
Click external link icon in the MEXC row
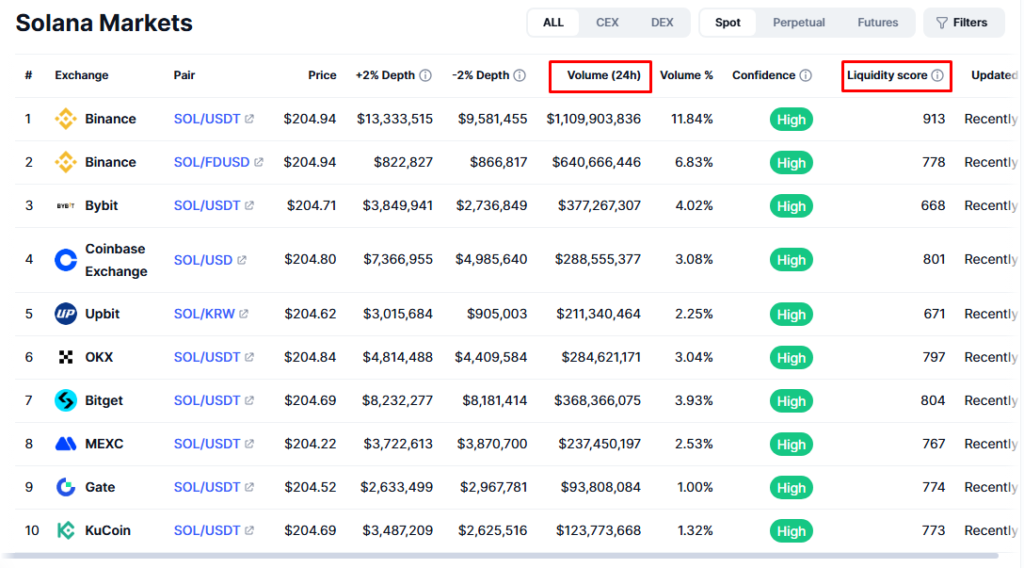tap(249, 444)
